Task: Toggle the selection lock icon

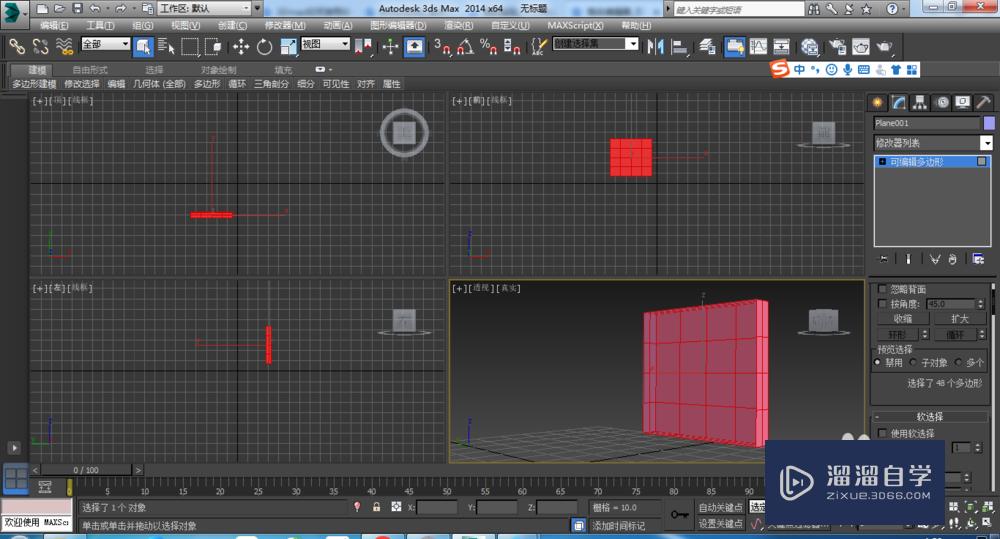Action: [376, 508]
